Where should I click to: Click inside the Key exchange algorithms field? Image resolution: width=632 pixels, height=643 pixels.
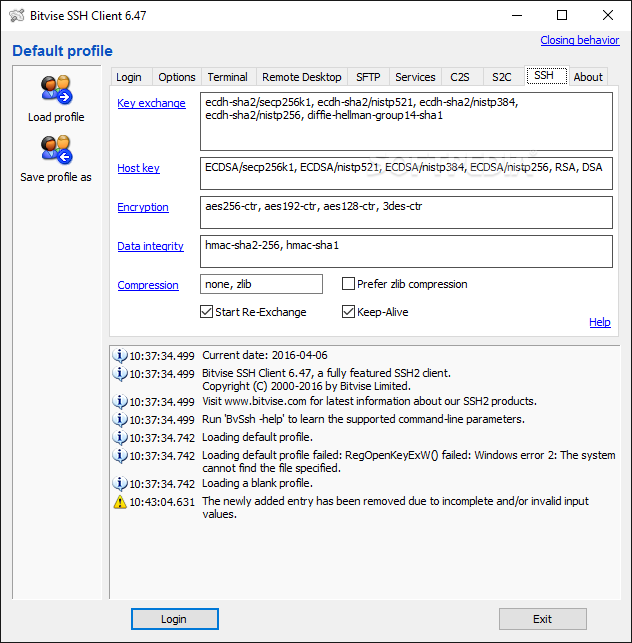pyautogui.click(x=406, y=121)
